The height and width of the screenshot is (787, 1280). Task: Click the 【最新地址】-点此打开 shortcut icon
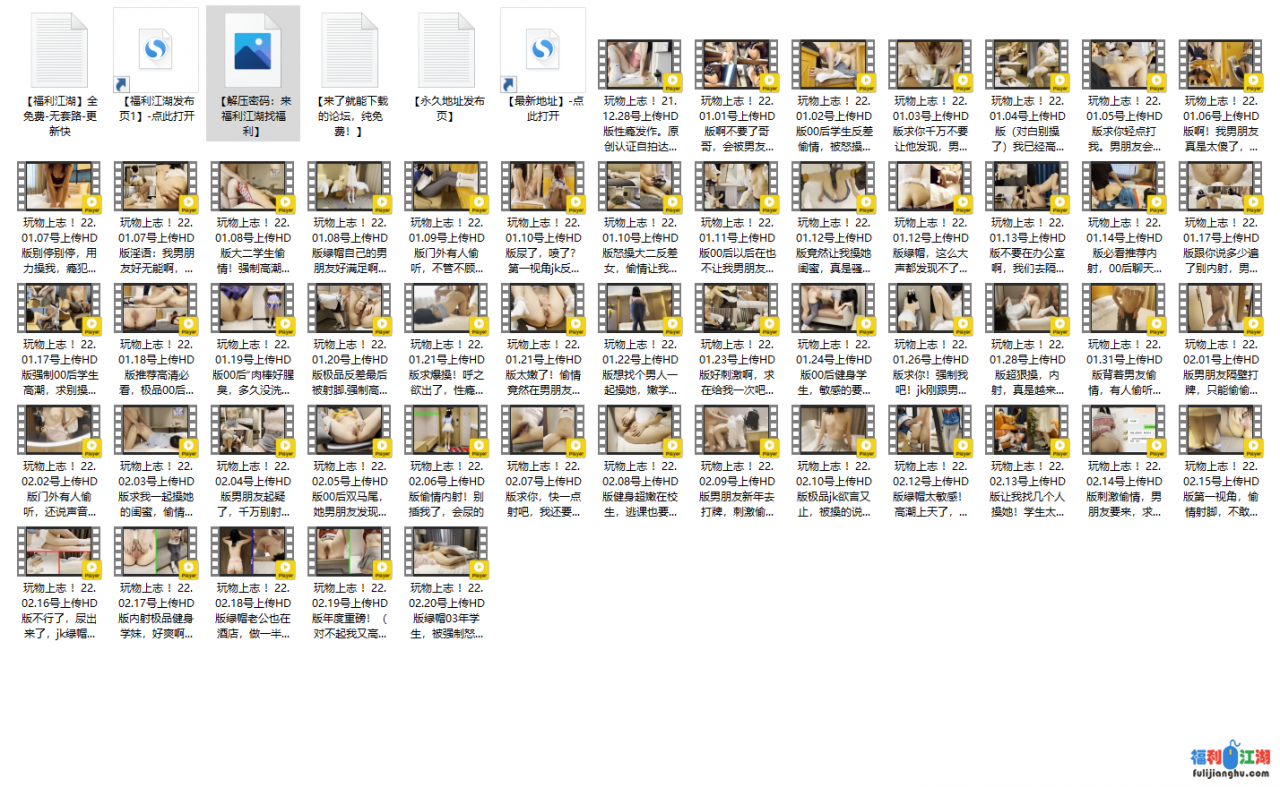[x=543, y=51]
